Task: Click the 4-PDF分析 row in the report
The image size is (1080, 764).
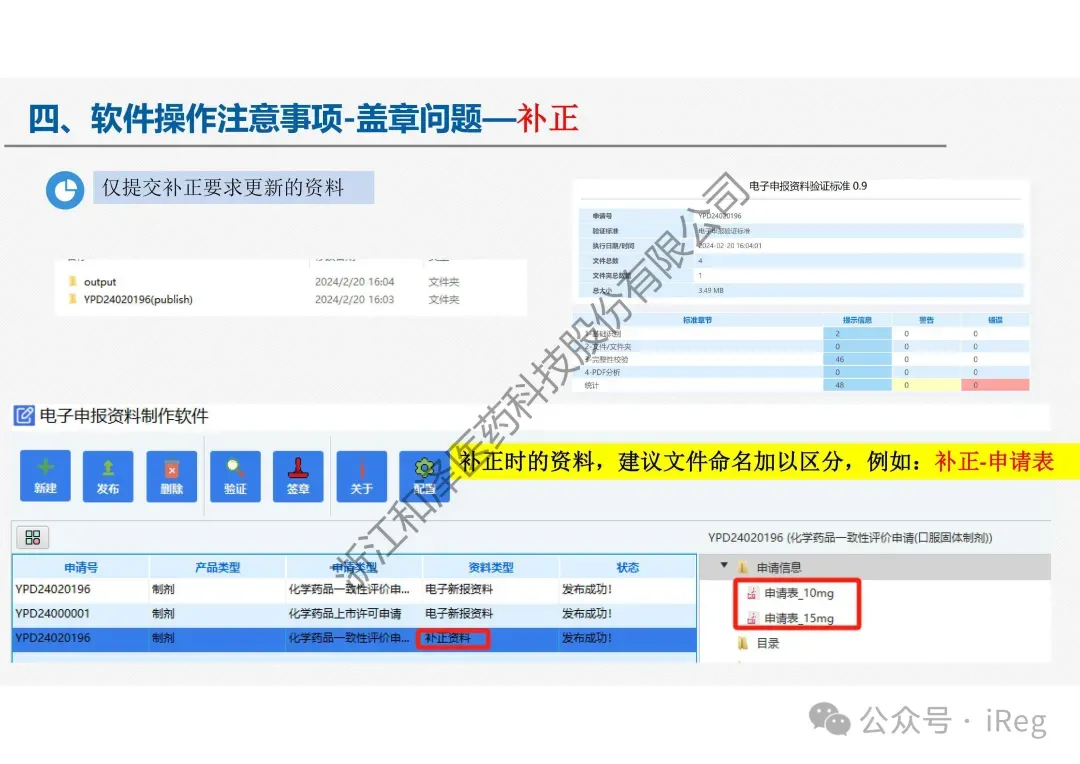Action: [x=801, y=372]
